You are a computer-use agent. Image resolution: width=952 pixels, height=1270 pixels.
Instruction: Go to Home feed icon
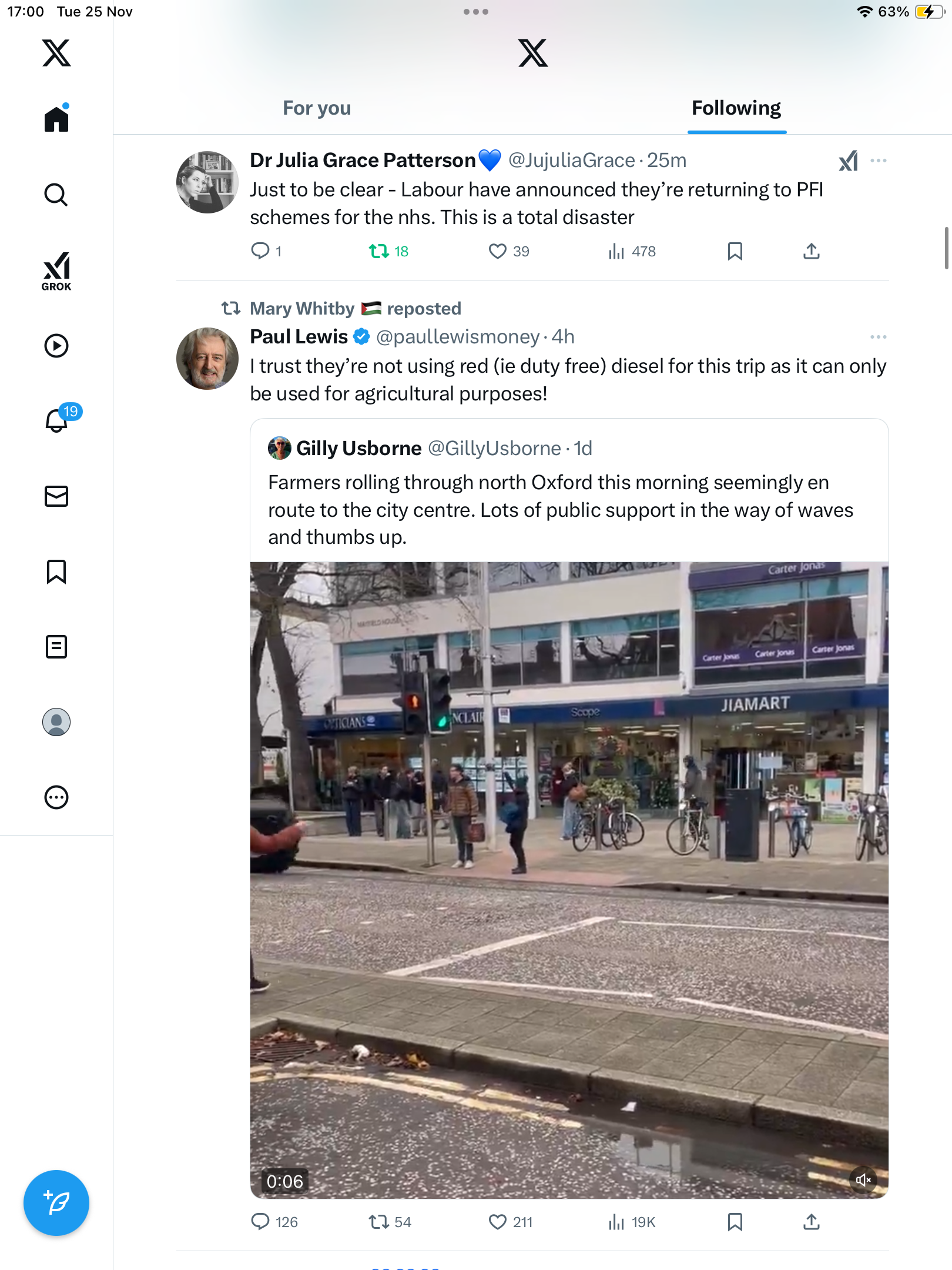[x=56, y=119]
